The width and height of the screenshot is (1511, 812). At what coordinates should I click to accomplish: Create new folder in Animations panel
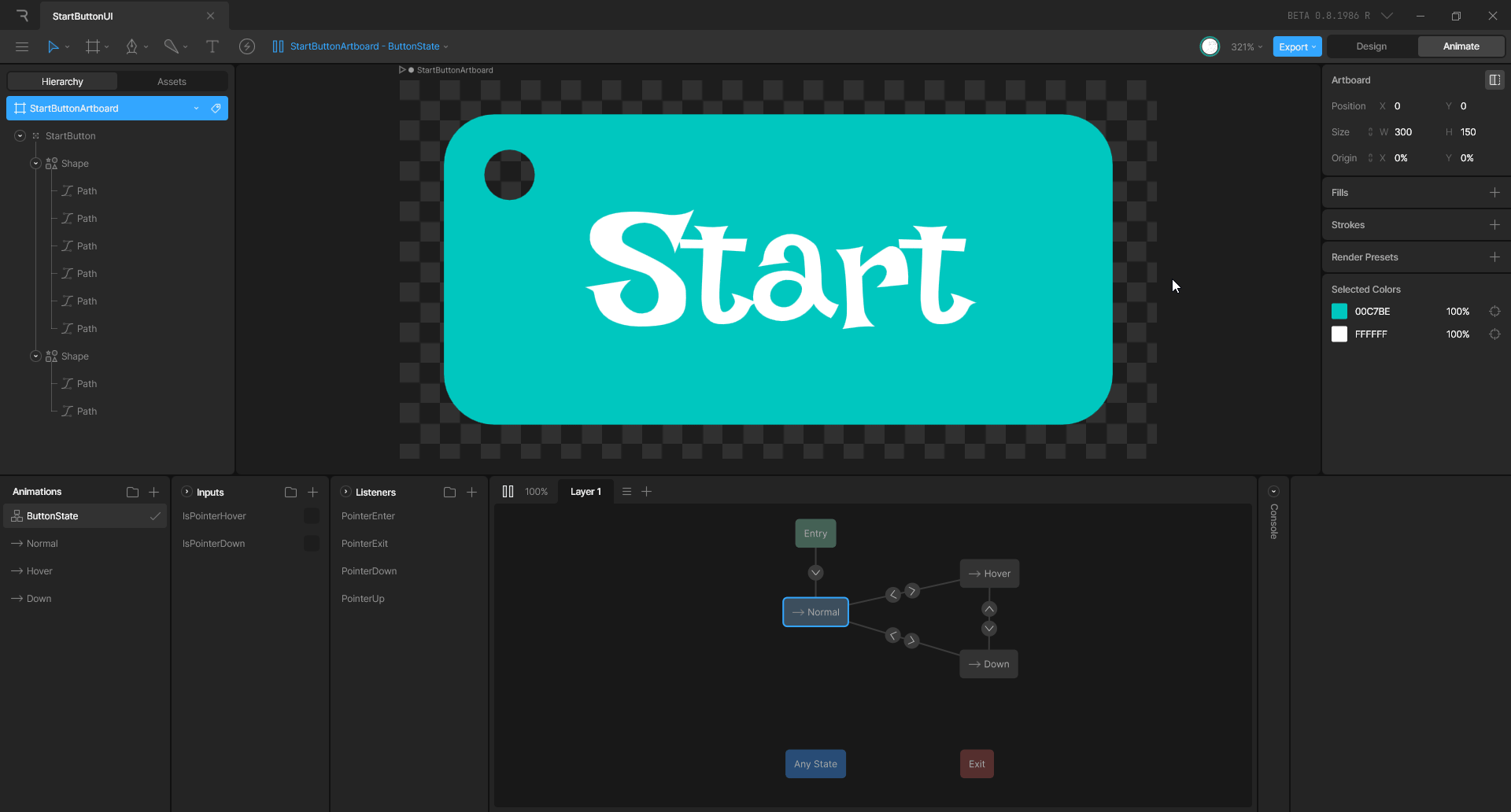pos(132,492)
